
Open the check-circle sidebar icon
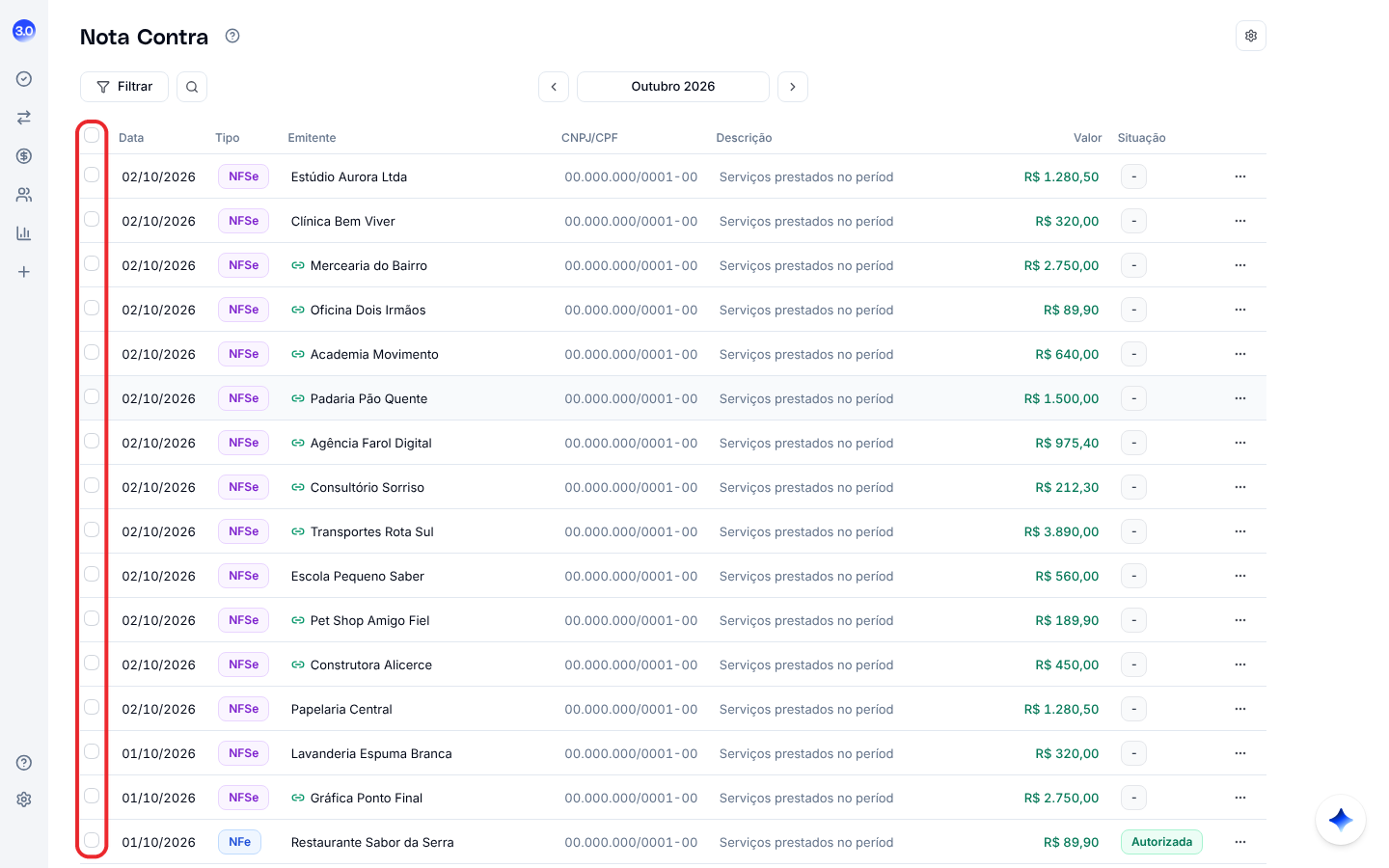pos(24,79)
